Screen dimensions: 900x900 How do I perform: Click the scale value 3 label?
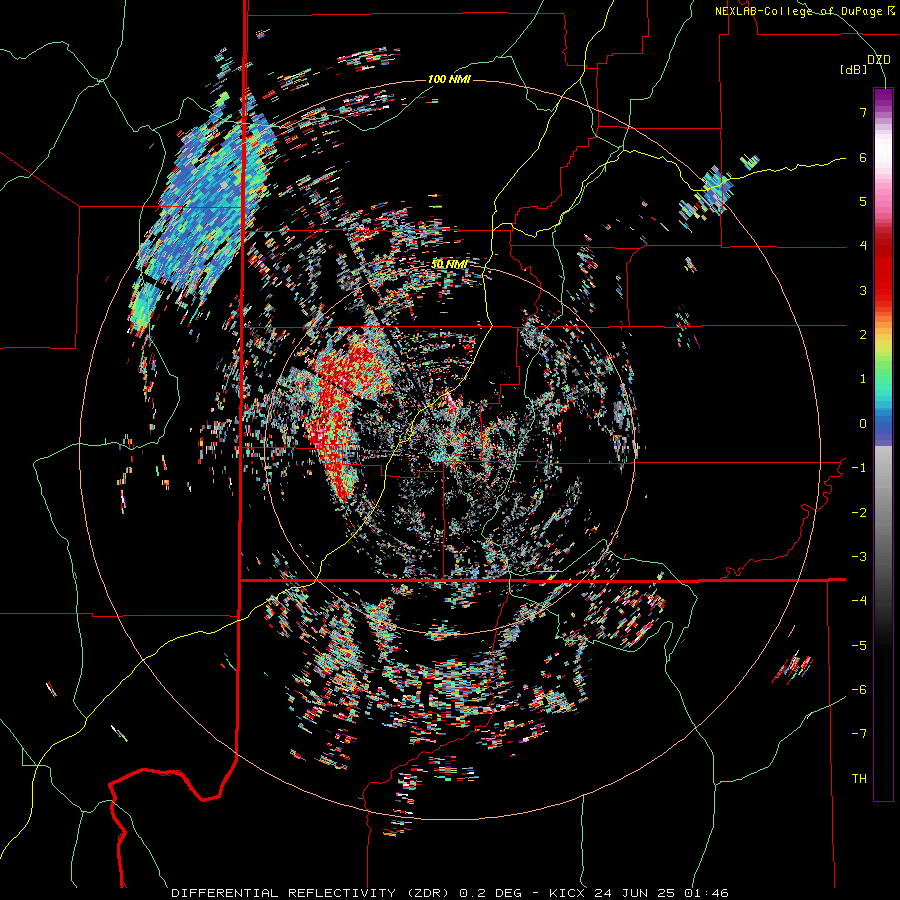point(863,290)
